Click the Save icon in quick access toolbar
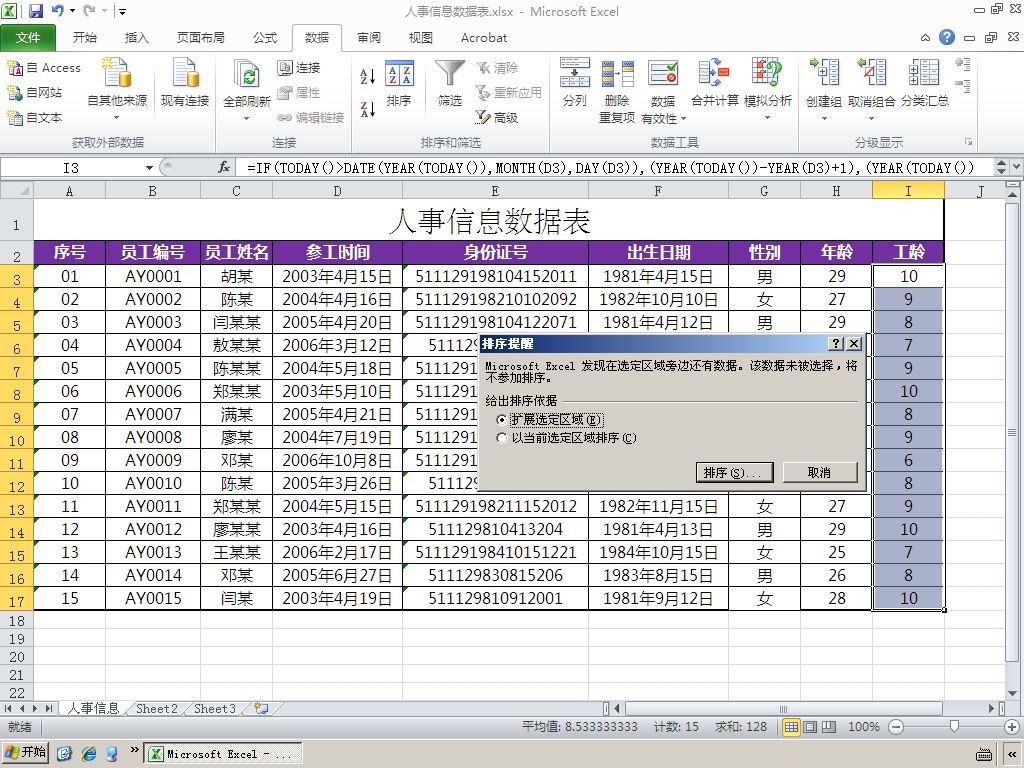The height and width of the screenshot is (768, 1024). [35, 10]
